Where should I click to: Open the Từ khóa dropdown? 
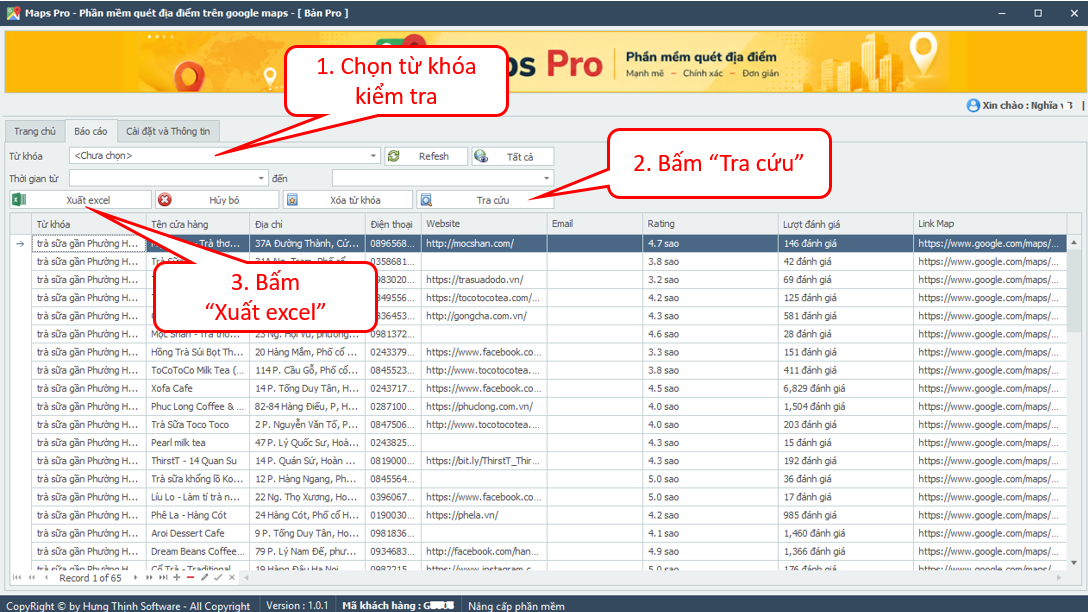point(373,156)
